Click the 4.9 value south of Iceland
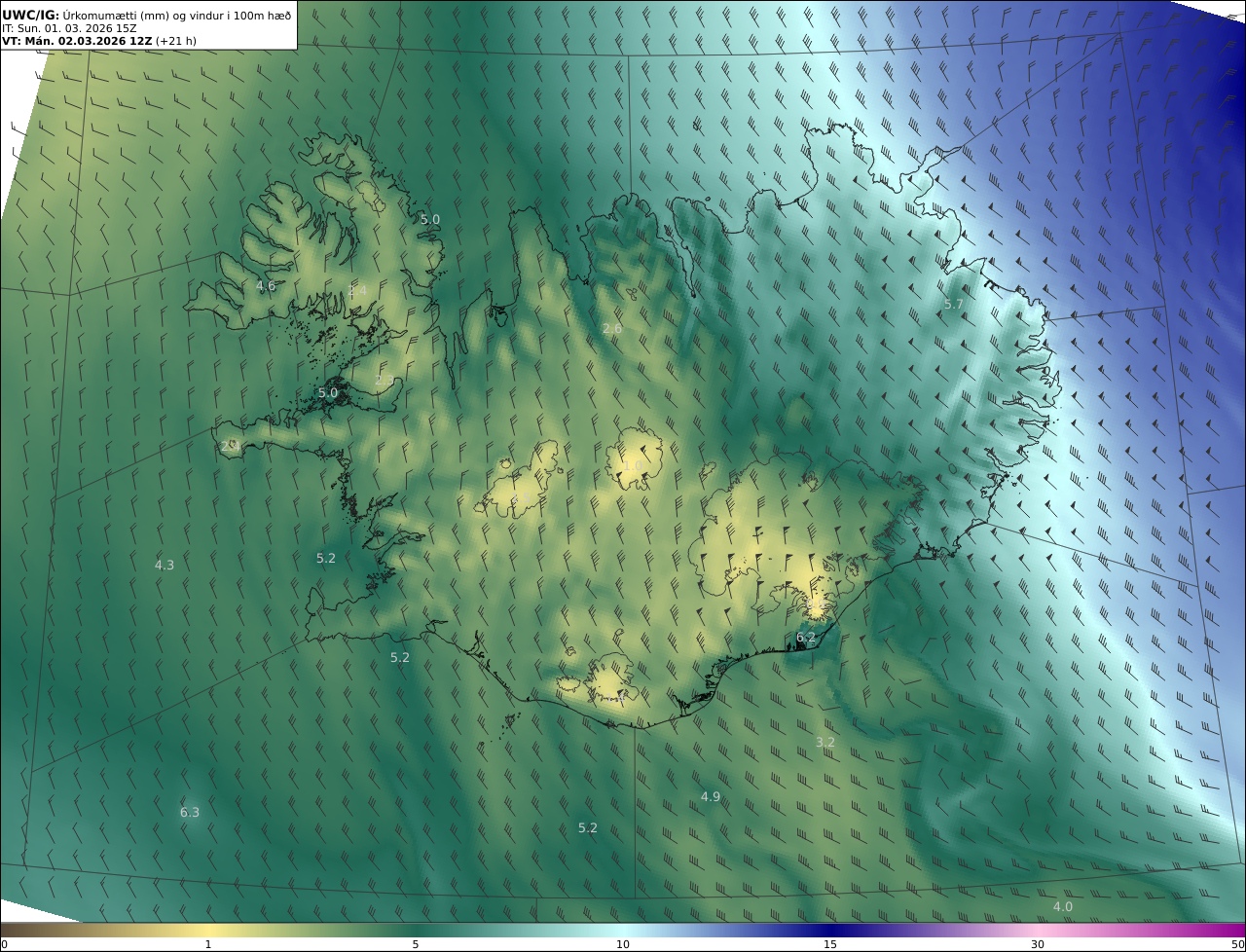 click(x=711, y=797)
